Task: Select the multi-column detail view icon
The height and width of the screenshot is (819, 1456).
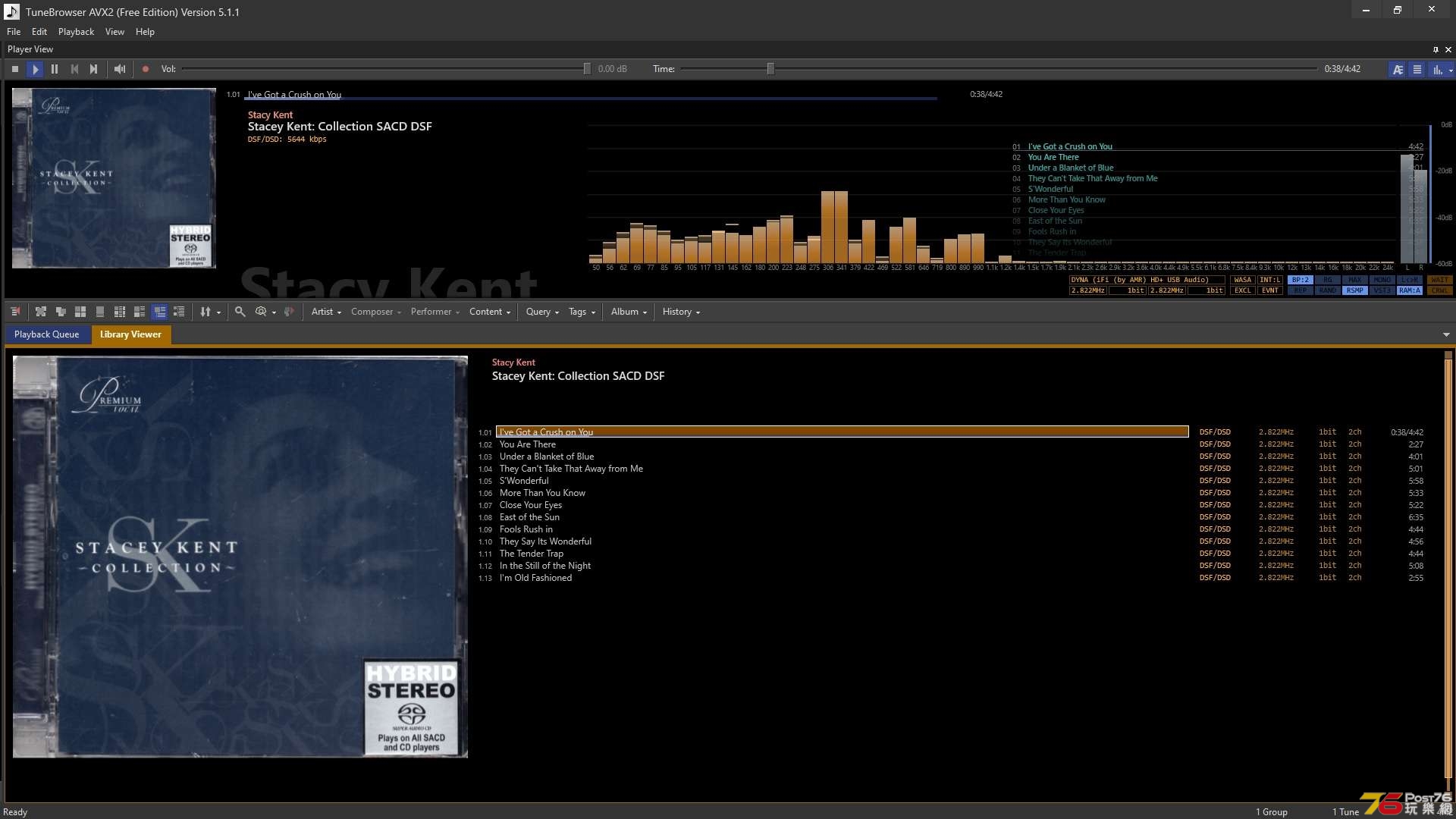Action: point(120,312)
